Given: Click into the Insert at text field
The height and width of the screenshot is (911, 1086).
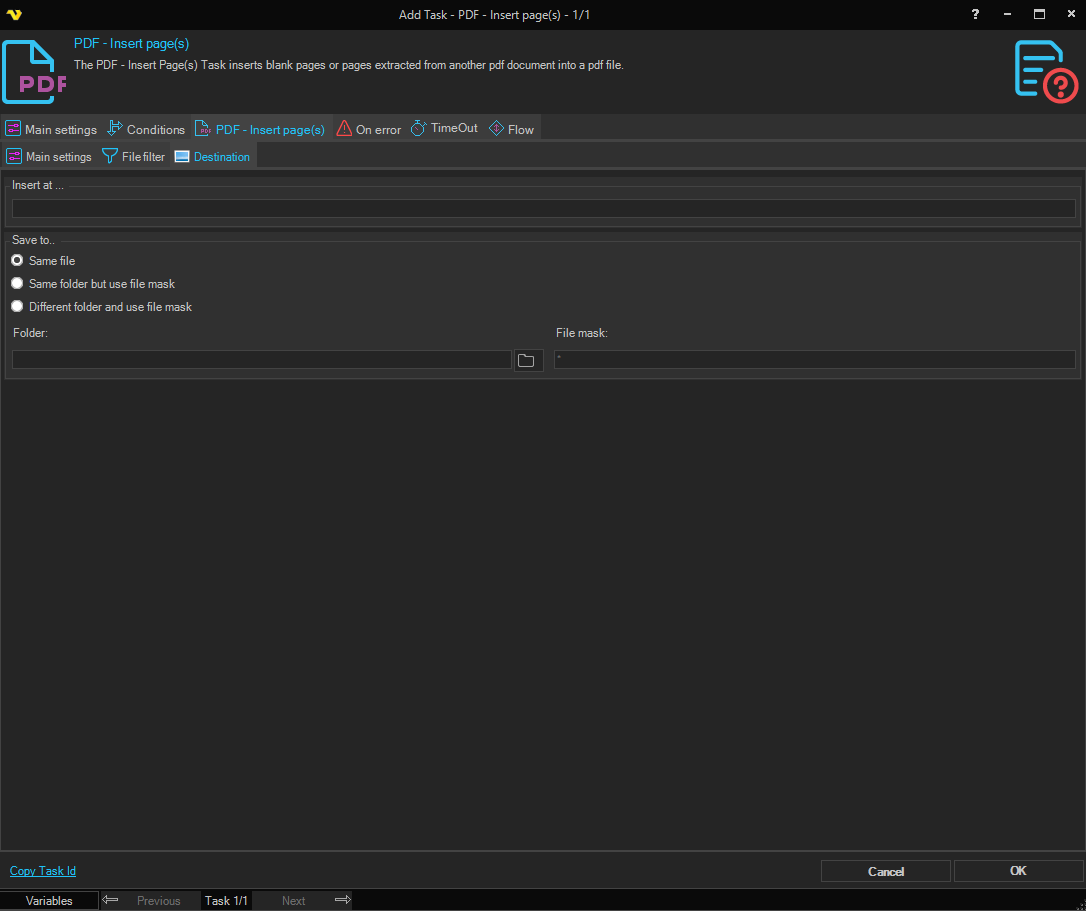Looking at the screenshot, I should pyautogui.click(x=543, y=209).
